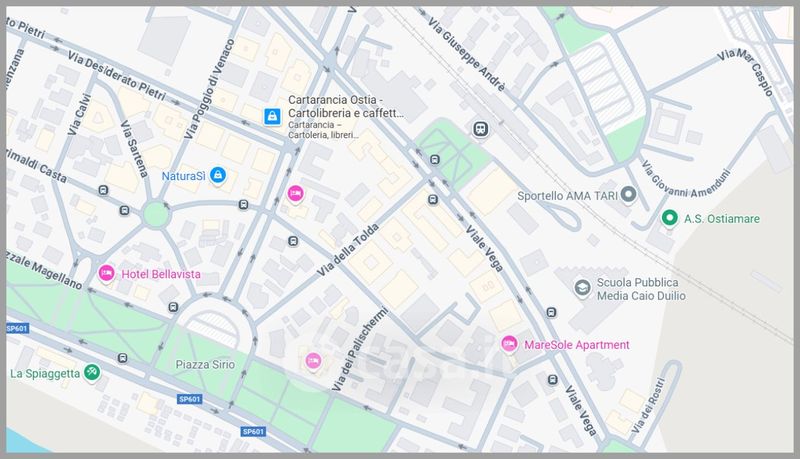
Task: Click the Scuola Pubblica school graduation-cap icon
Action: [582, 288]
